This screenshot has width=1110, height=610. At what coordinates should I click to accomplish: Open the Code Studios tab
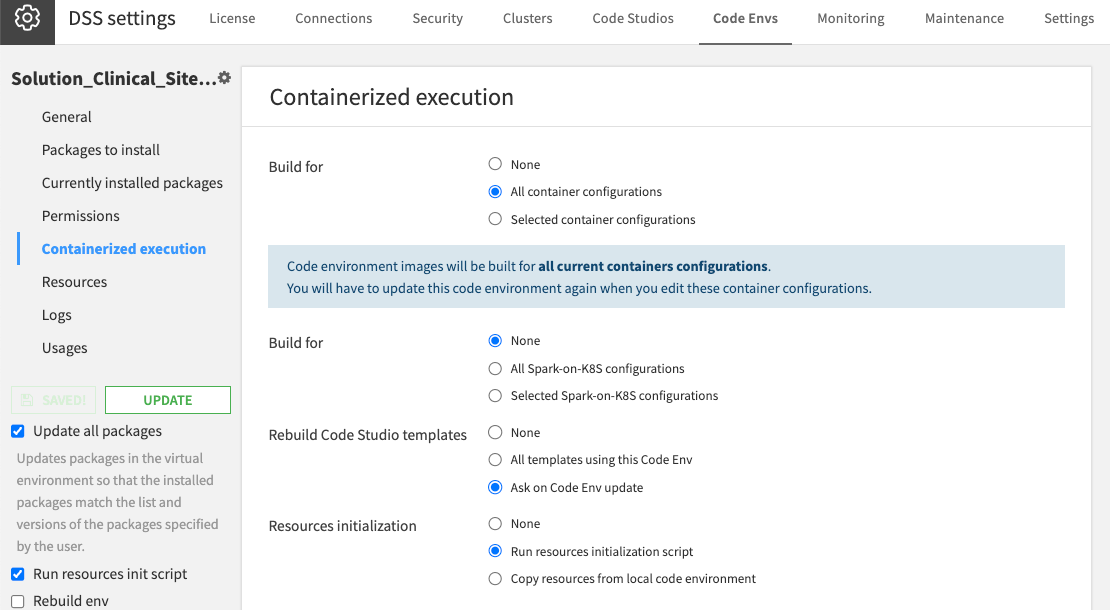(x=632, y=18)
